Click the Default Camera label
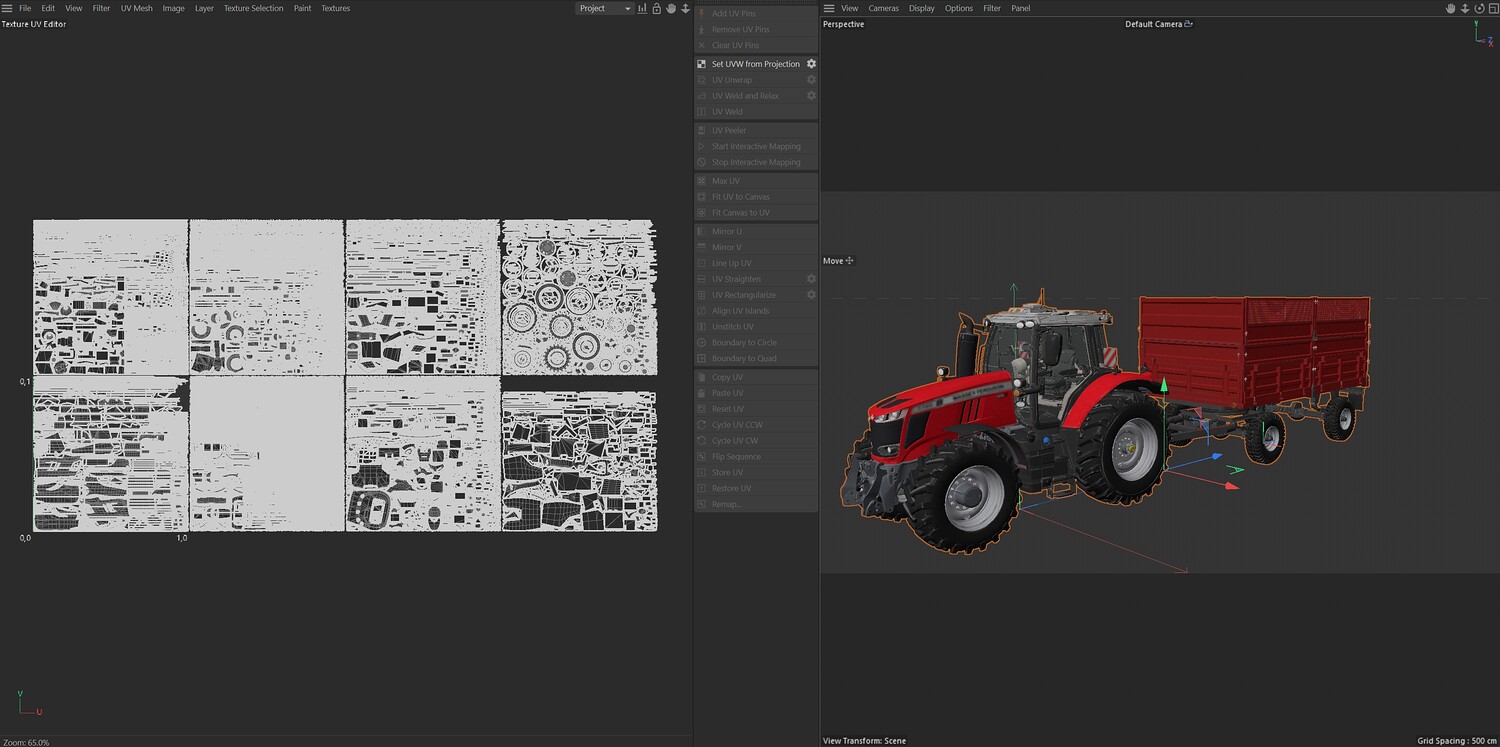1500x747 pixels. tap(1153, 24)
